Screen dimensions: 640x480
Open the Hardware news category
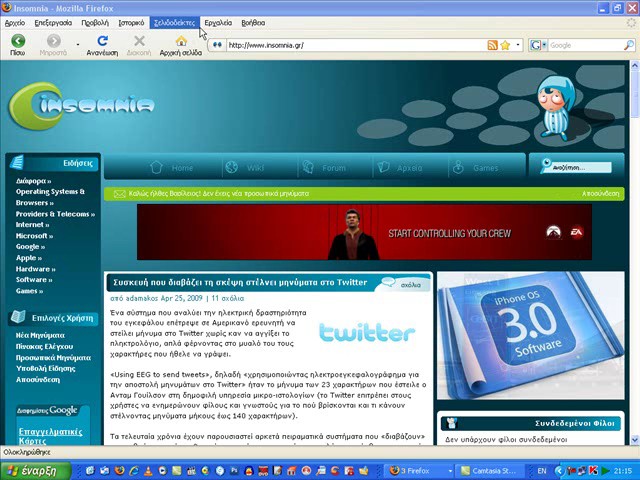pyautogui.click(x=36, y=269)
